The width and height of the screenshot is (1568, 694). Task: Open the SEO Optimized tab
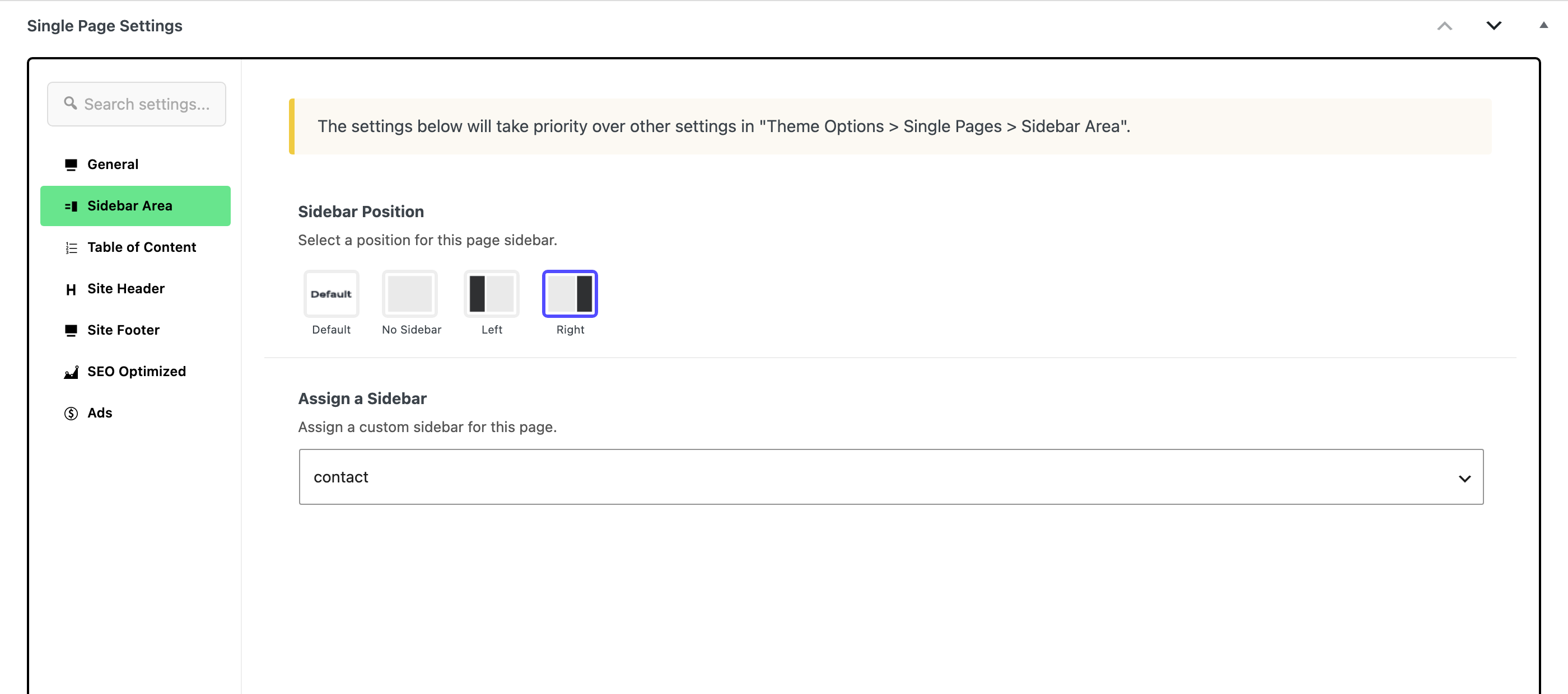click(135, 371)
